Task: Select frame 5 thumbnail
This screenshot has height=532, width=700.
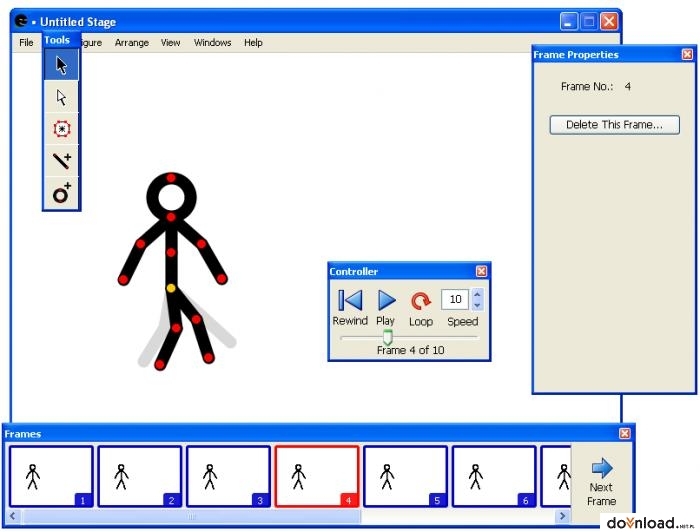Action: 405,476
